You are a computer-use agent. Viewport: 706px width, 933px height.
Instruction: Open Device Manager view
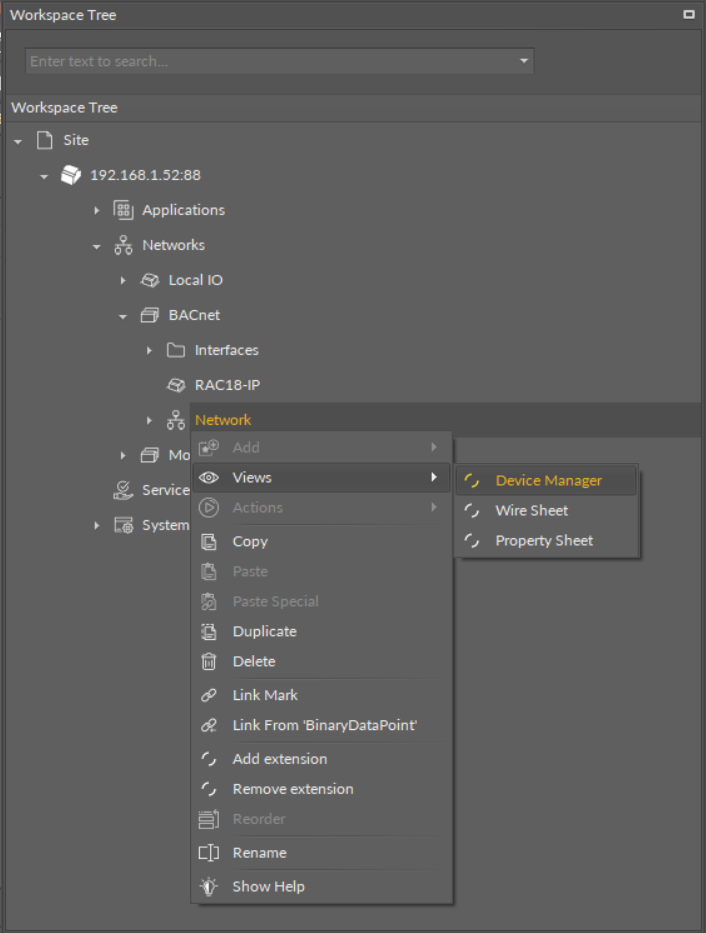pos(548,480)
